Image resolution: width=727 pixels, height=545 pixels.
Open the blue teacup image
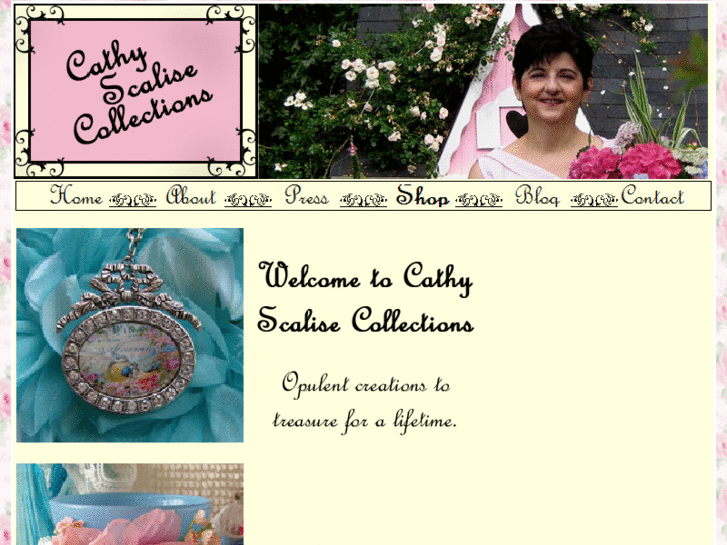tap(130, 504)
